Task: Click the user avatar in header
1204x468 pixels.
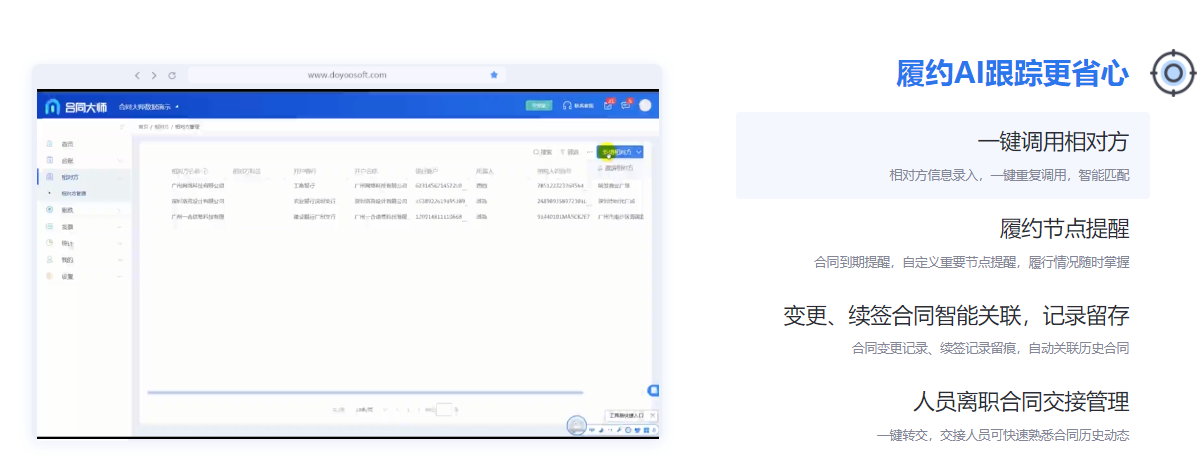Action: [646, 105]
